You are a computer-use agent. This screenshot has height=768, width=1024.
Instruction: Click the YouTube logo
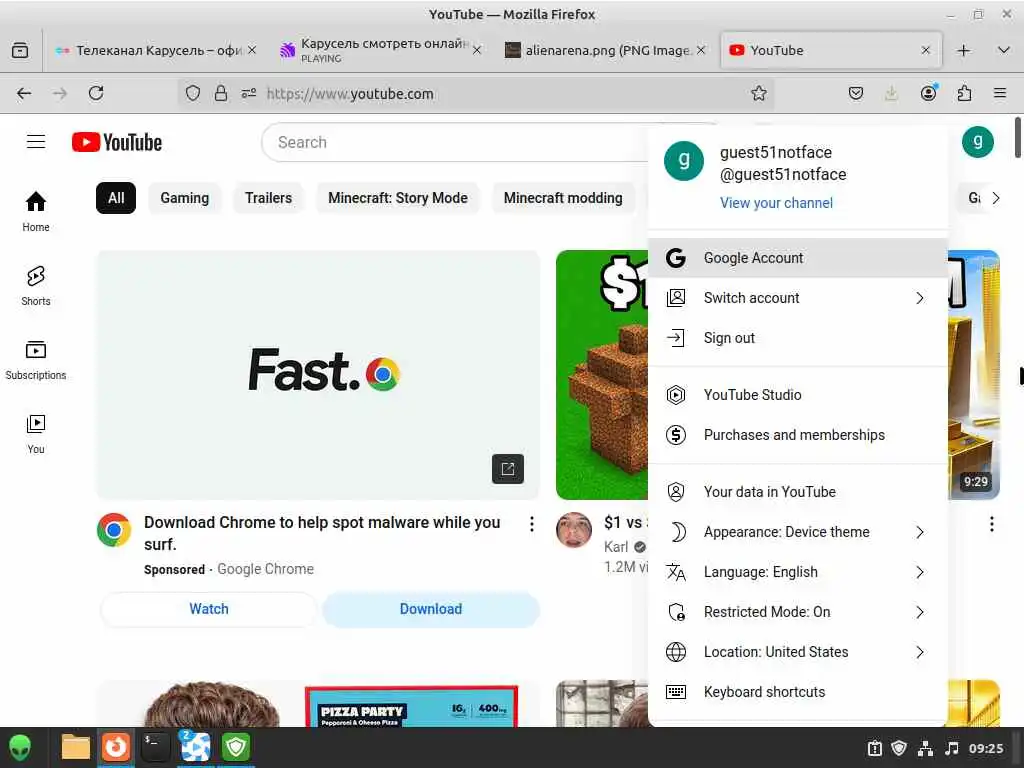coord(117,142)
